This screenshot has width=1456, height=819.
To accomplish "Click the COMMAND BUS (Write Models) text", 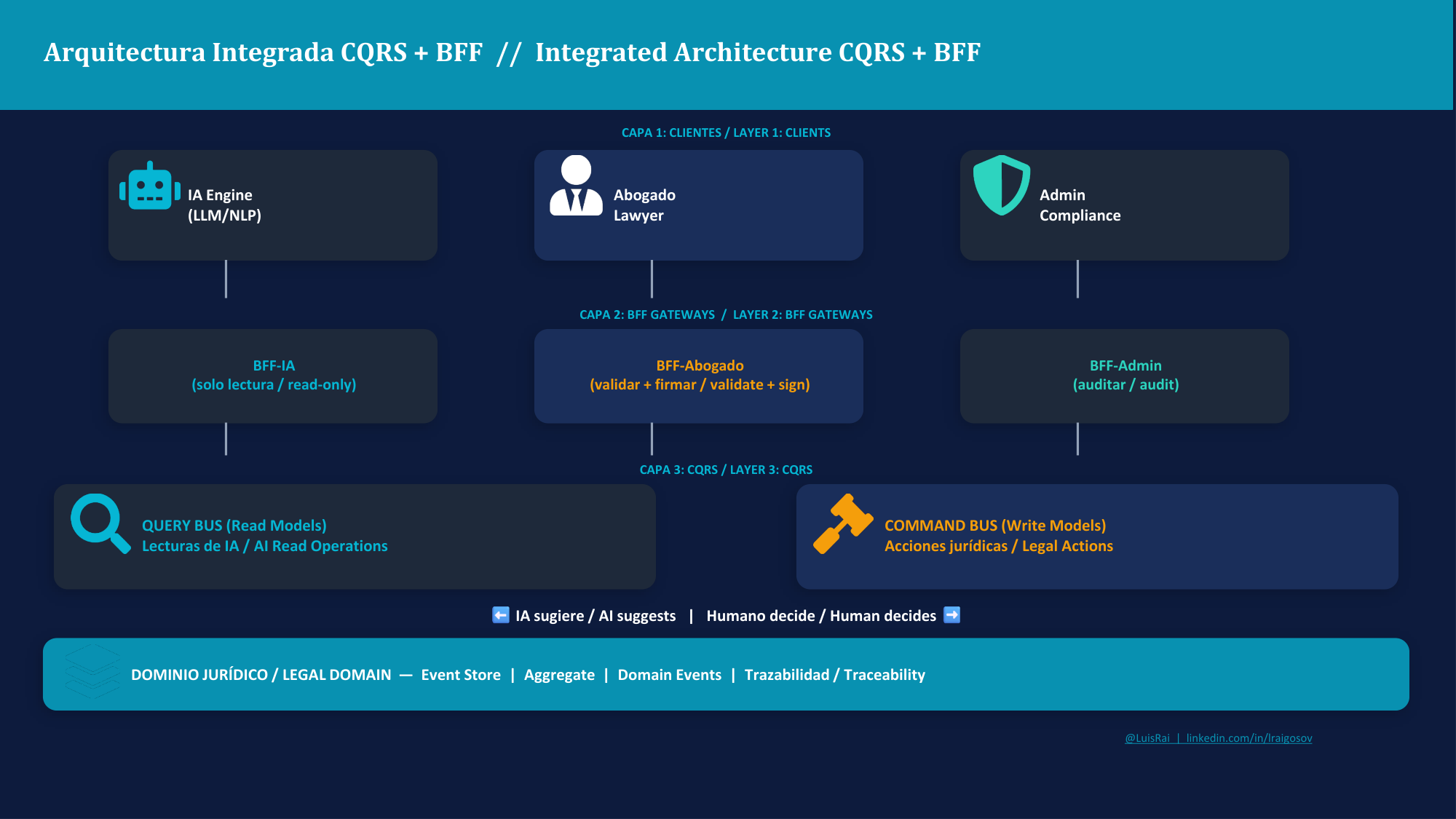I will pos(995,526).
